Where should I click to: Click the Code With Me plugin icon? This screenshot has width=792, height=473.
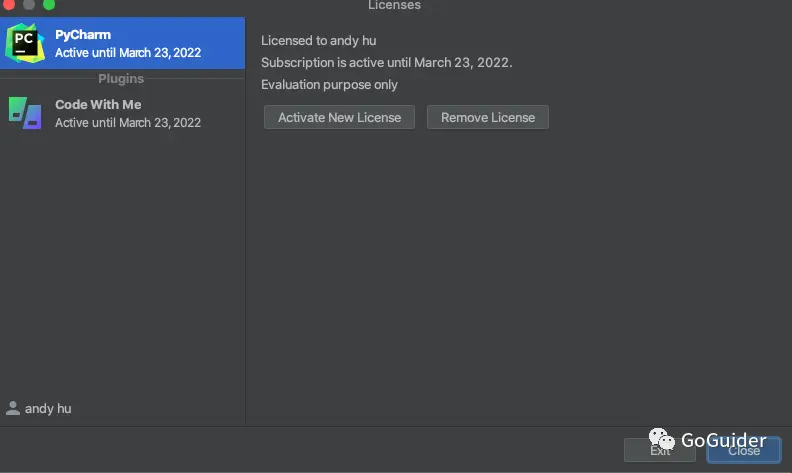[25, 113]
